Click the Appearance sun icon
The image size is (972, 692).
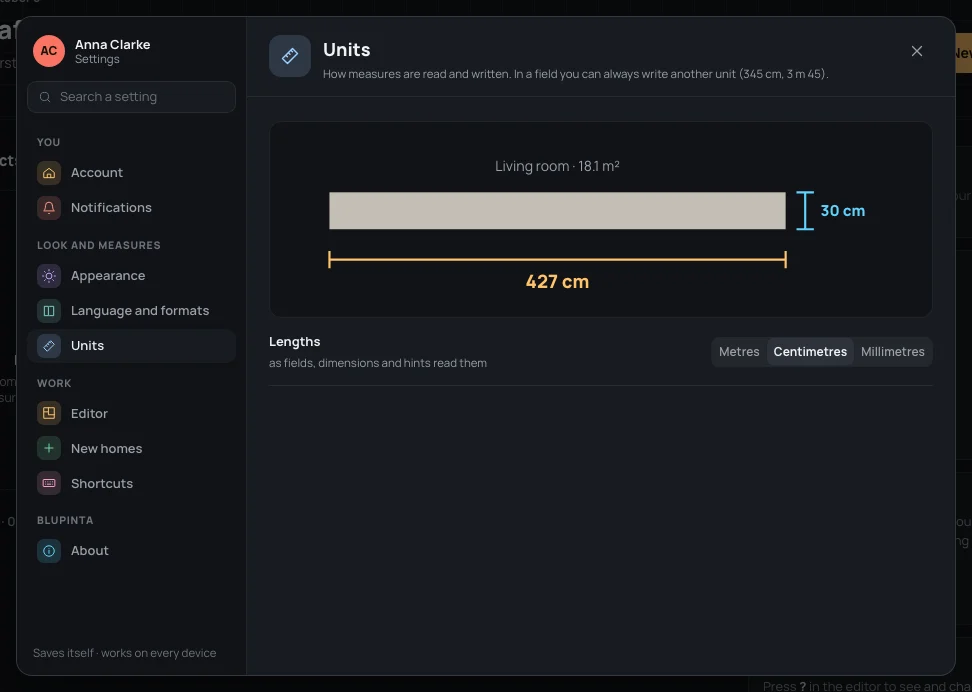click(x=49, y=276)
